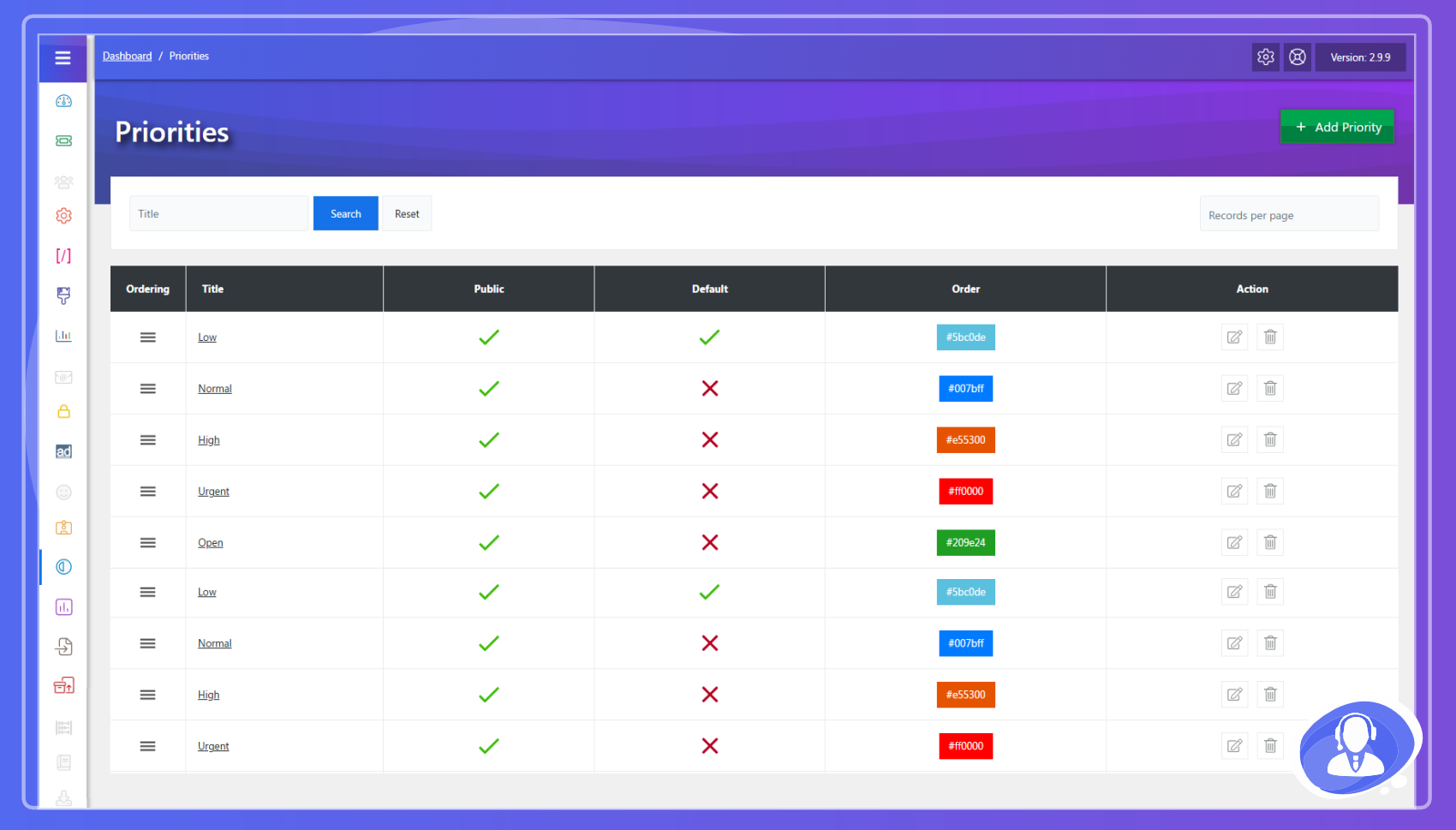The width and height of the screenshot is (1456, 830).
Task: Delete the first High priority row
Action: 1270,440
